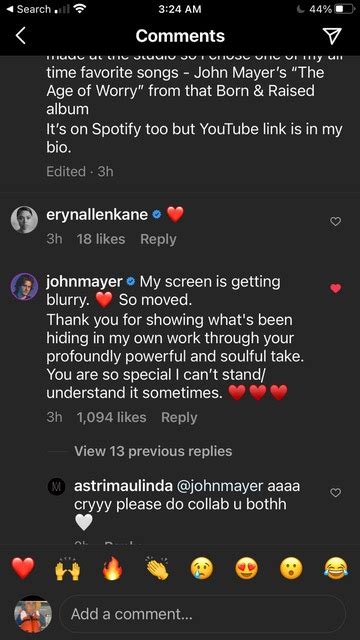The height and width of the screenshot is (640, 360).
Task: Insert the red heart emoji reaction
Action: point(23,568)
